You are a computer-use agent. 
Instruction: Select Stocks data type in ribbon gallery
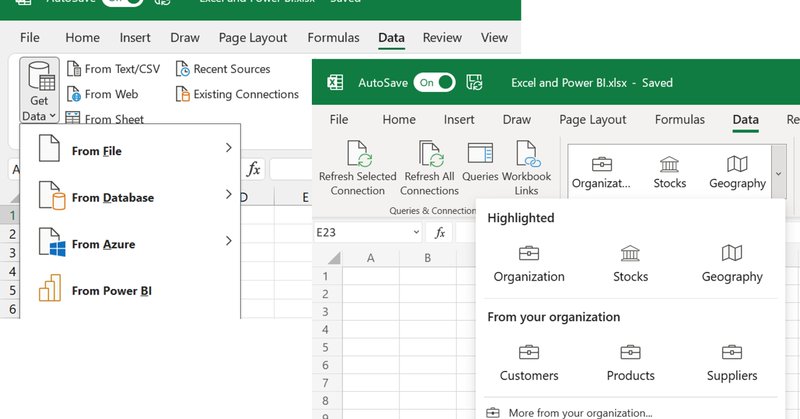669,172
